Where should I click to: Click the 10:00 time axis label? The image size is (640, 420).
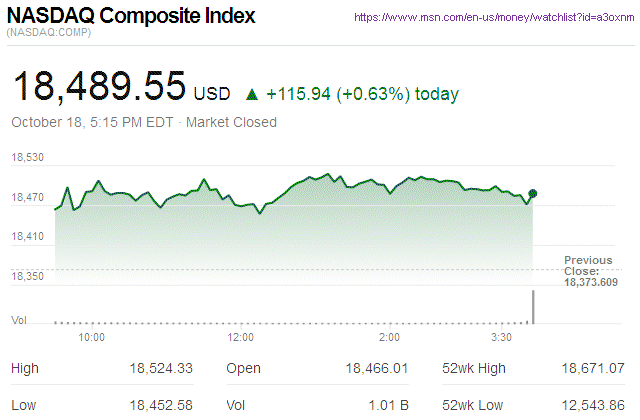click(92, 338)
